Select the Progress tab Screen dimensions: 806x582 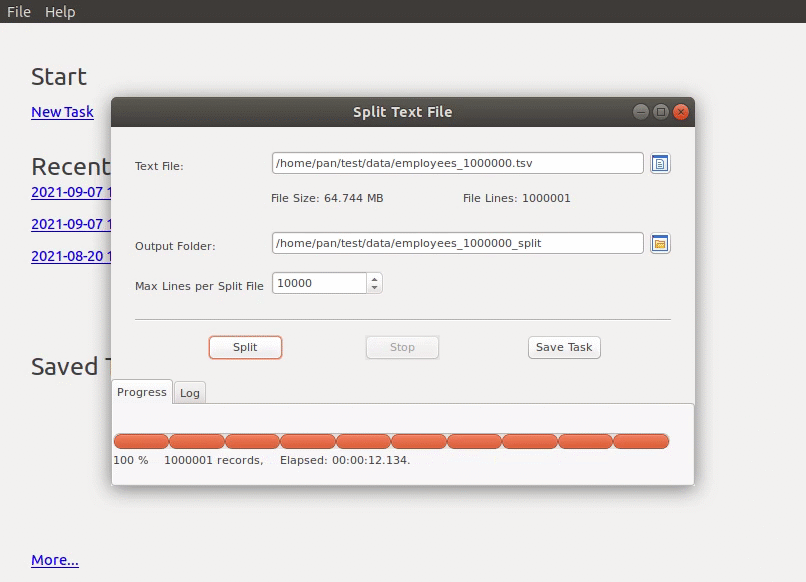pyautogui.click(x=142, y=392)
